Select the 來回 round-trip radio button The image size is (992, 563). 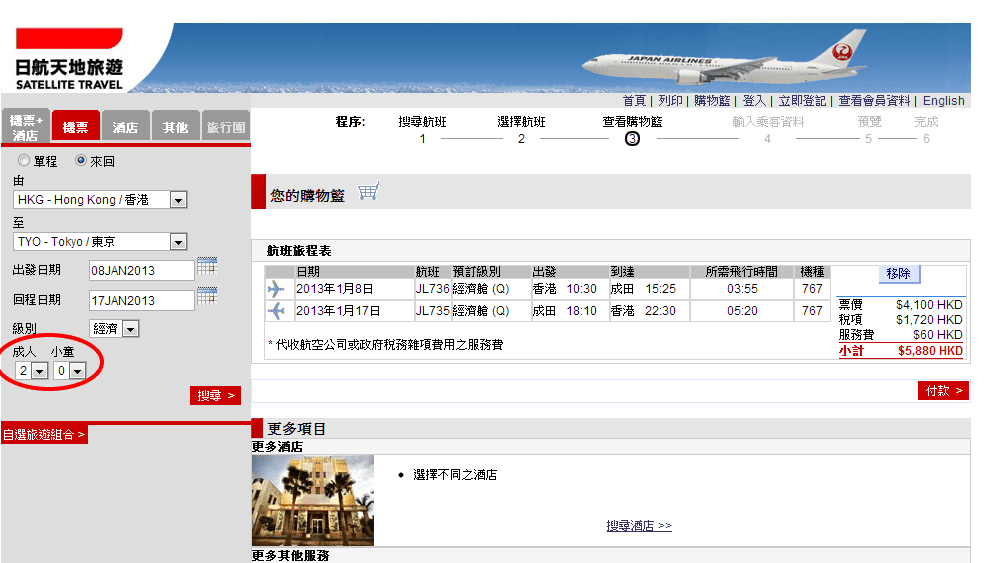point(81,160)
